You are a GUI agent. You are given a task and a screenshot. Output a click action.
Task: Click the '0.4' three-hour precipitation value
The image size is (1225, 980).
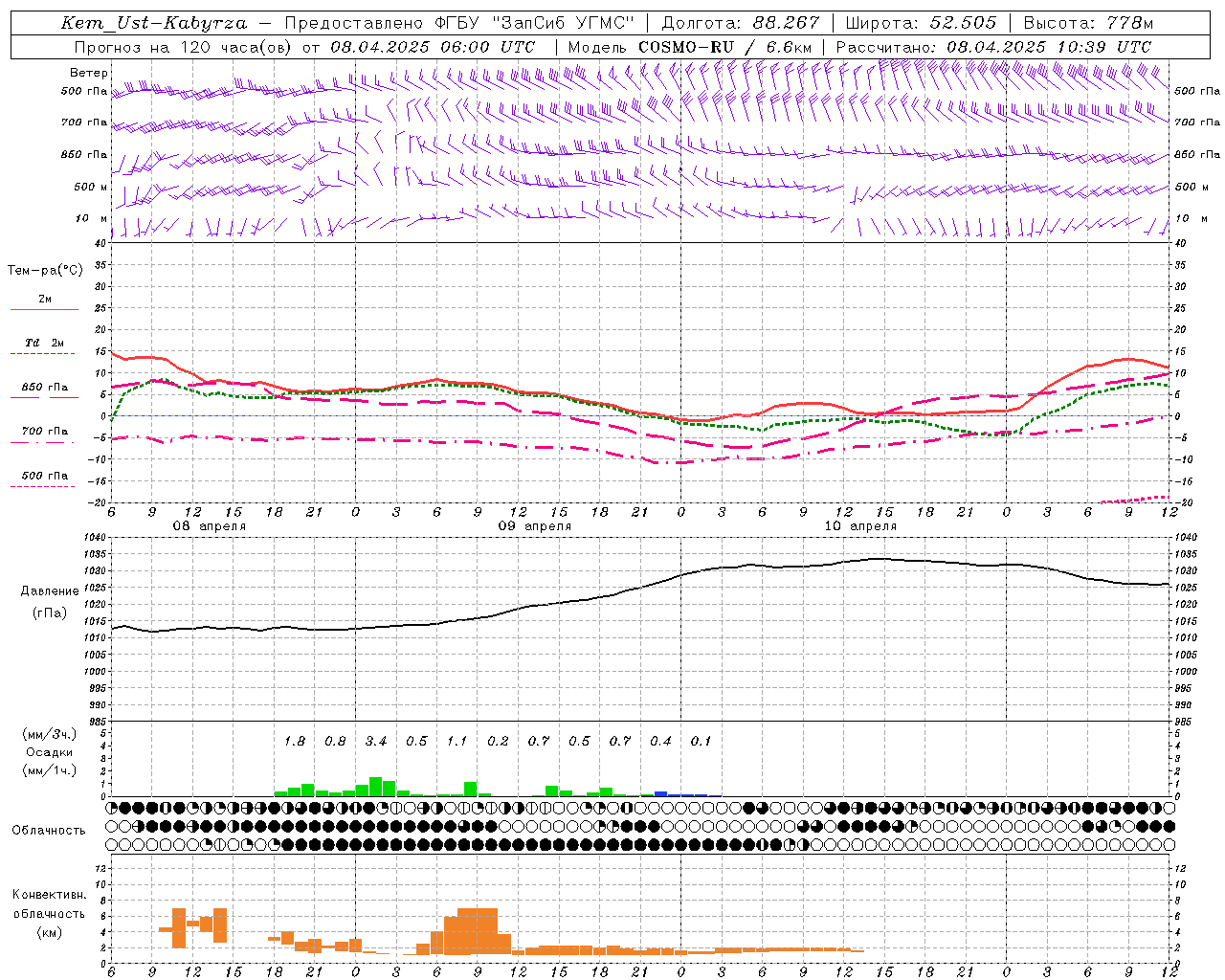(x=660, y=742)
